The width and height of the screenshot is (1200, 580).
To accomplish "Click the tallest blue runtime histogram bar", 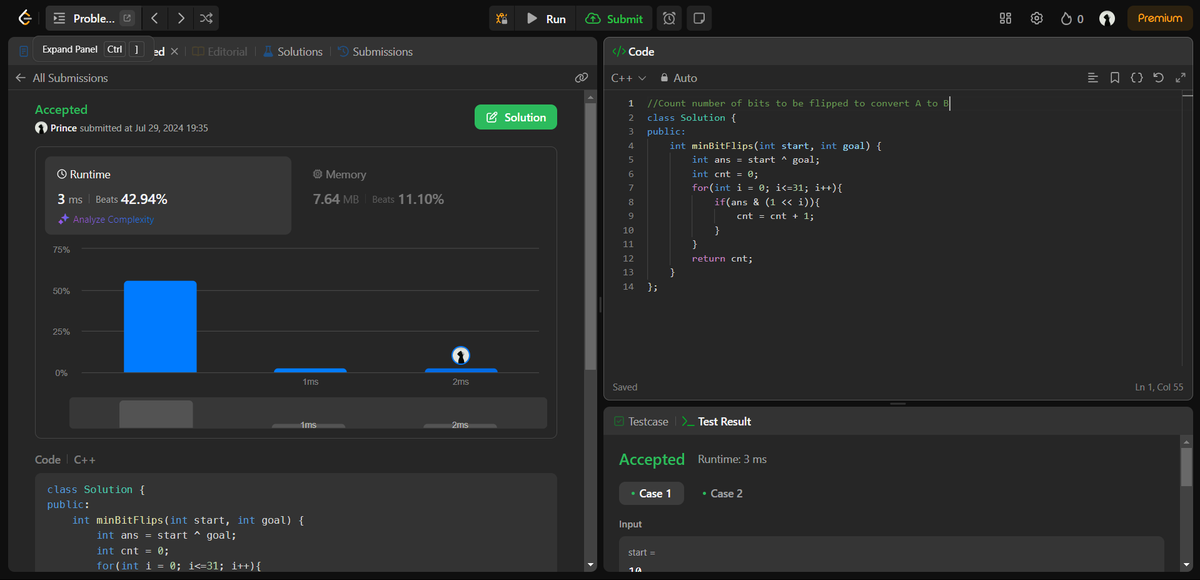I will [160, 326].
